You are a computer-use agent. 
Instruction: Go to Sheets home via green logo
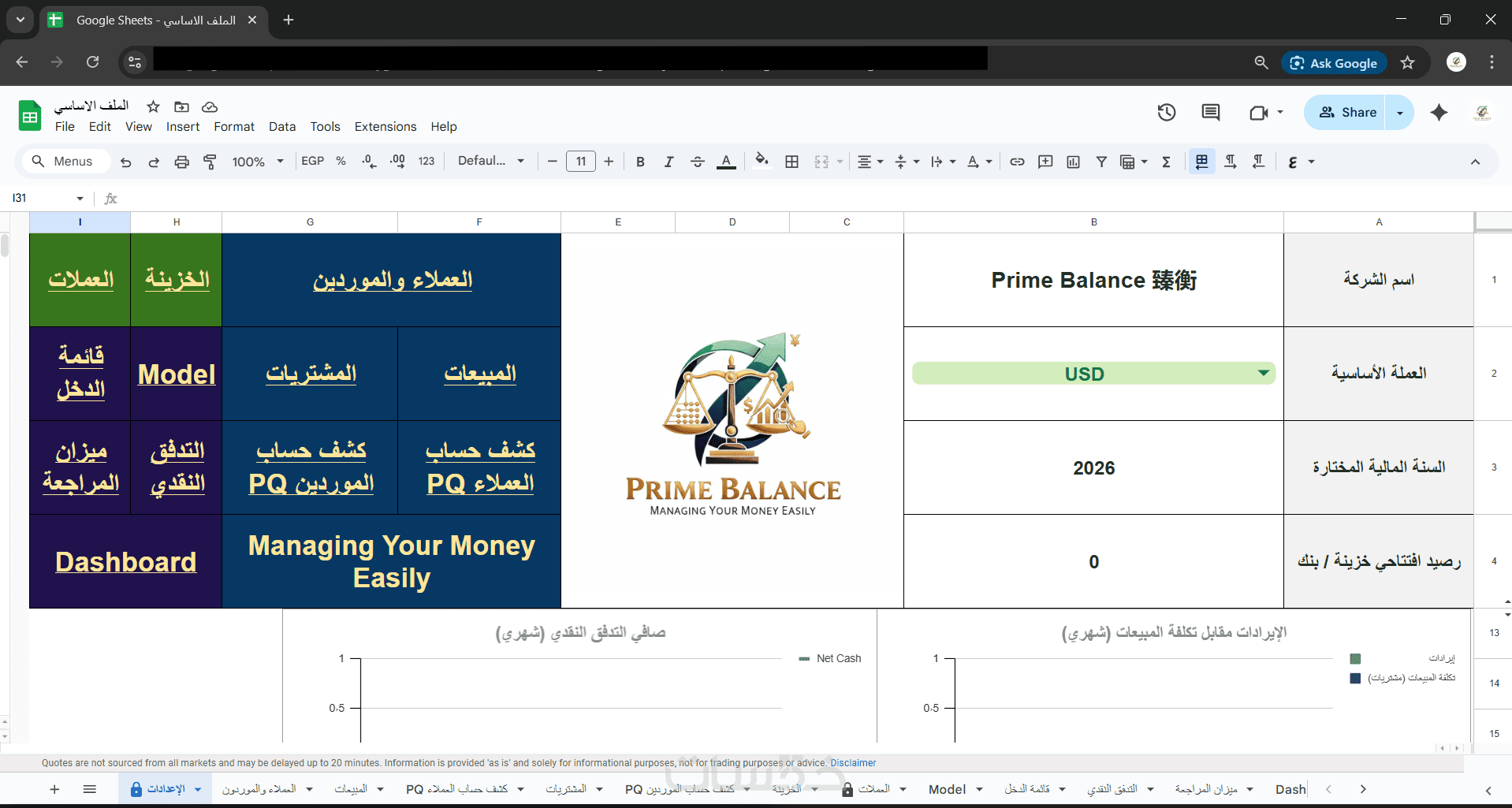(30, 116)
